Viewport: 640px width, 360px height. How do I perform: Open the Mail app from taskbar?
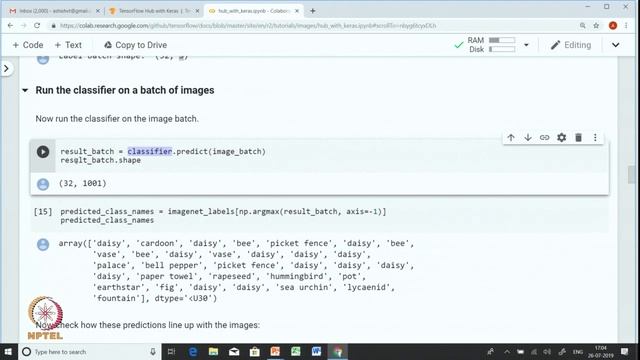pyautogui.click(x=234, y=351)
